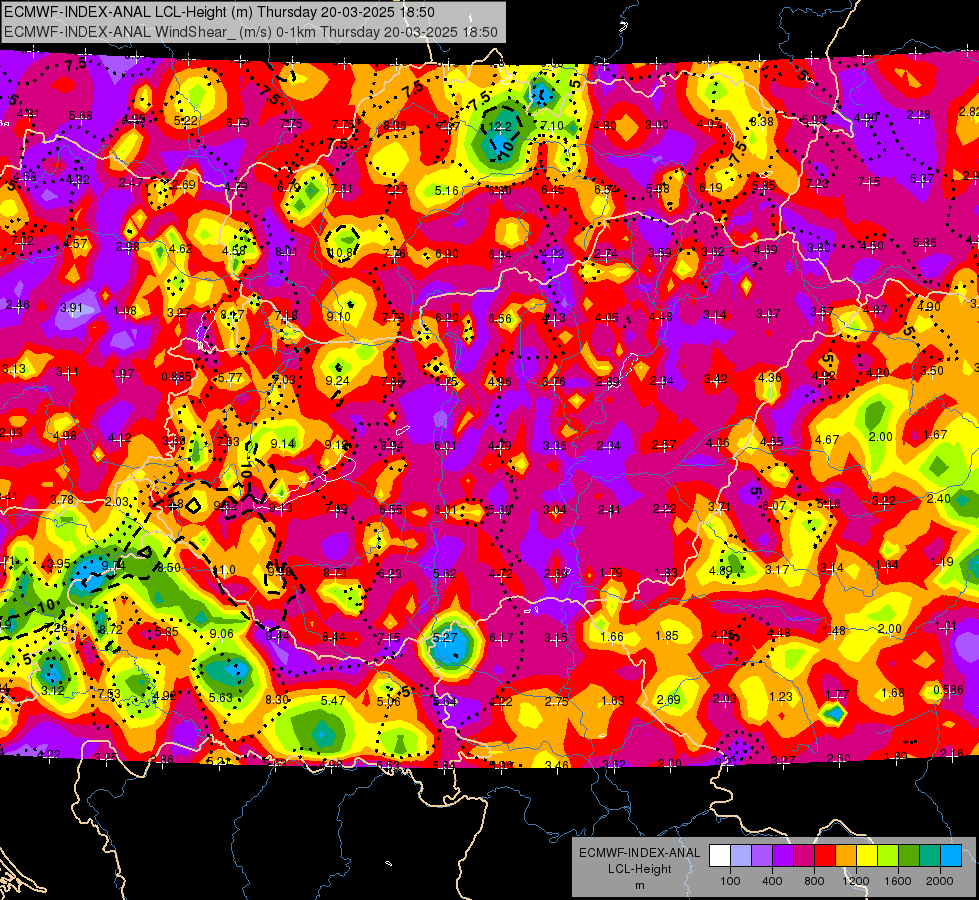Click the 8.36 wind shear value
This screenshot has width=979, height=900.
pos(395,126)
